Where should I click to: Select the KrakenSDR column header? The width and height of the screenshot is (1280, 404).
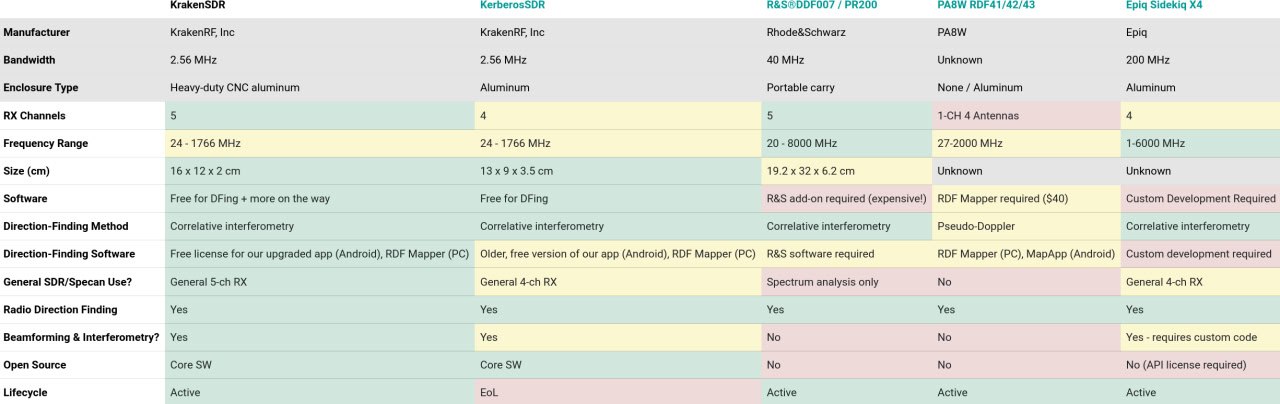pos(198,6)
